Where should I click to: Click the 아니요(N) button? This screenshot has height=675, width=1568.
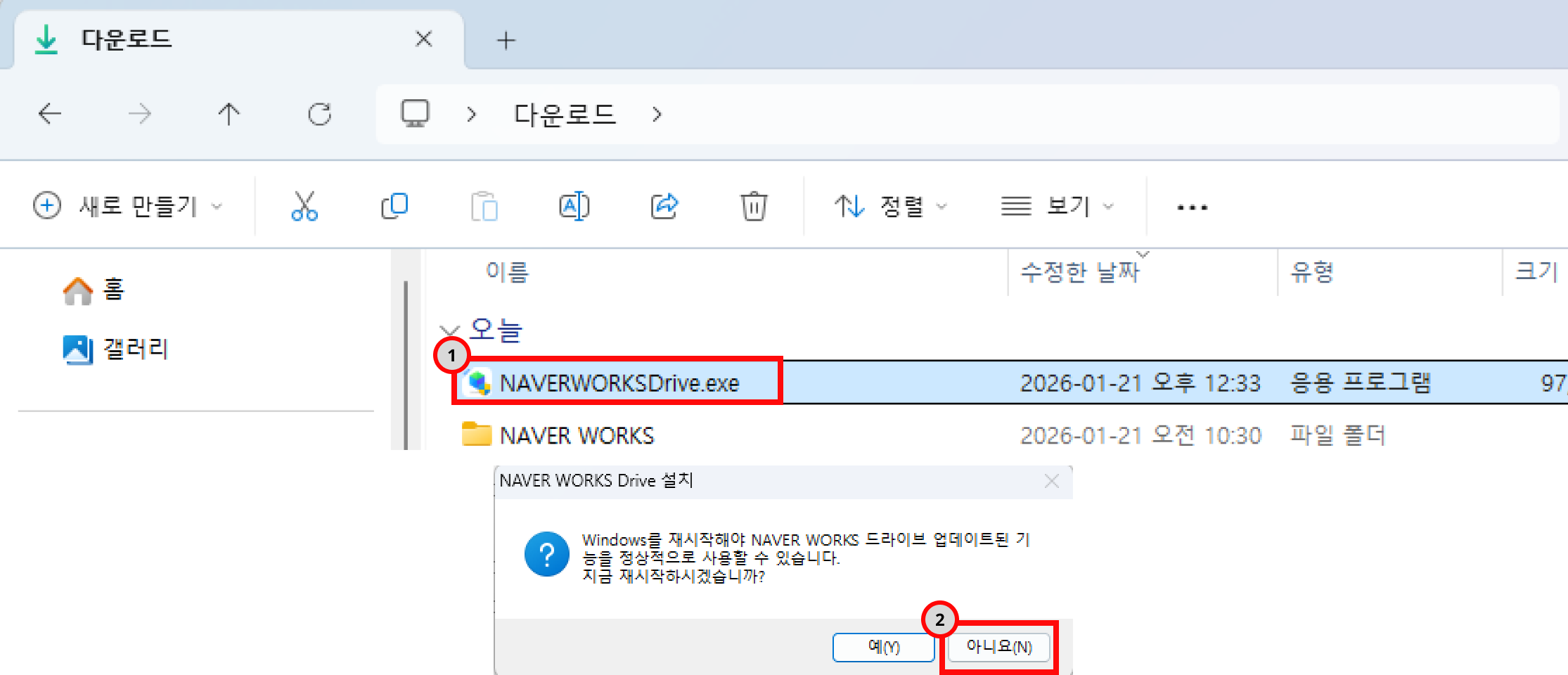click(x=999, y=647)
